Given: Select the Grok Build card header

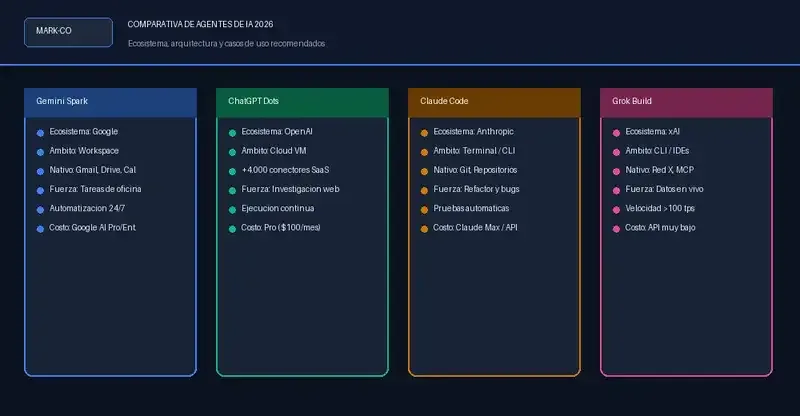Looking at the screenshot, I should coord(686,102).
